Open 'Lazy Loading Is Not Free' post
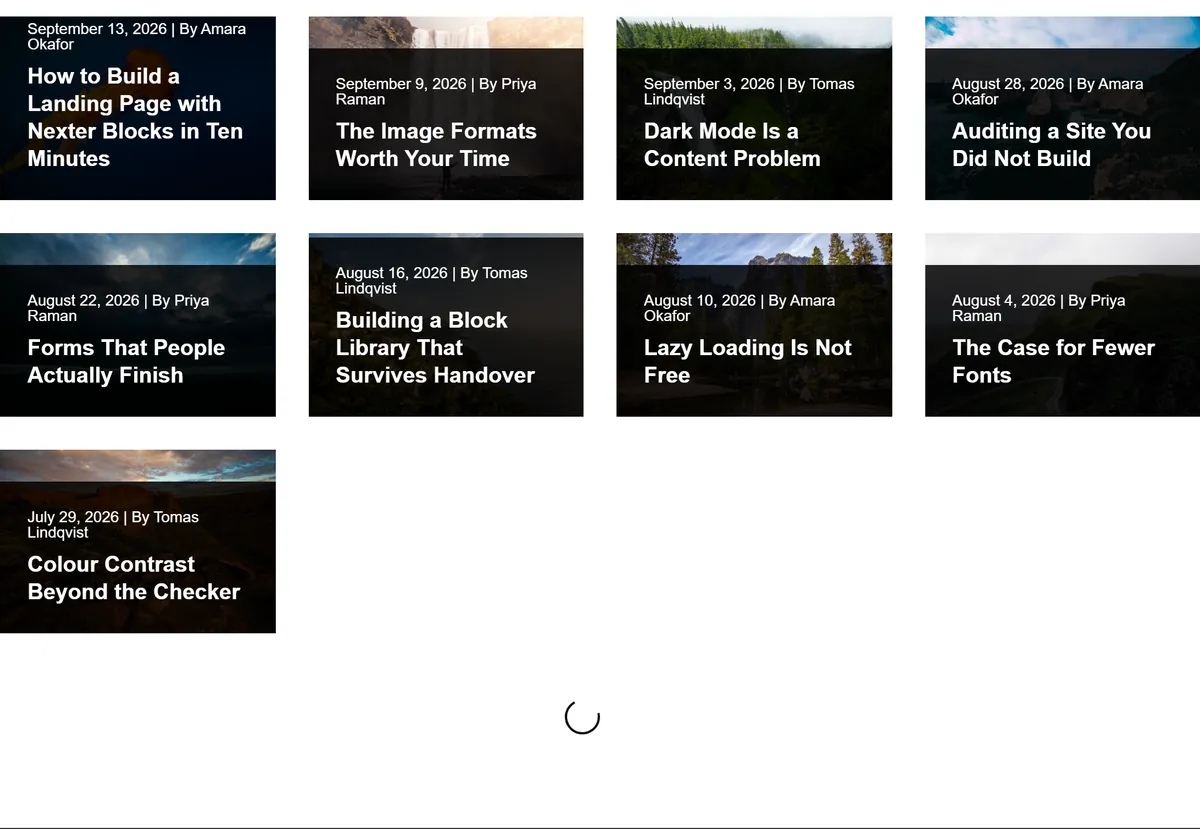This screenshot has height=829, width=1200. pyautogui.click(x=747, y=361)
